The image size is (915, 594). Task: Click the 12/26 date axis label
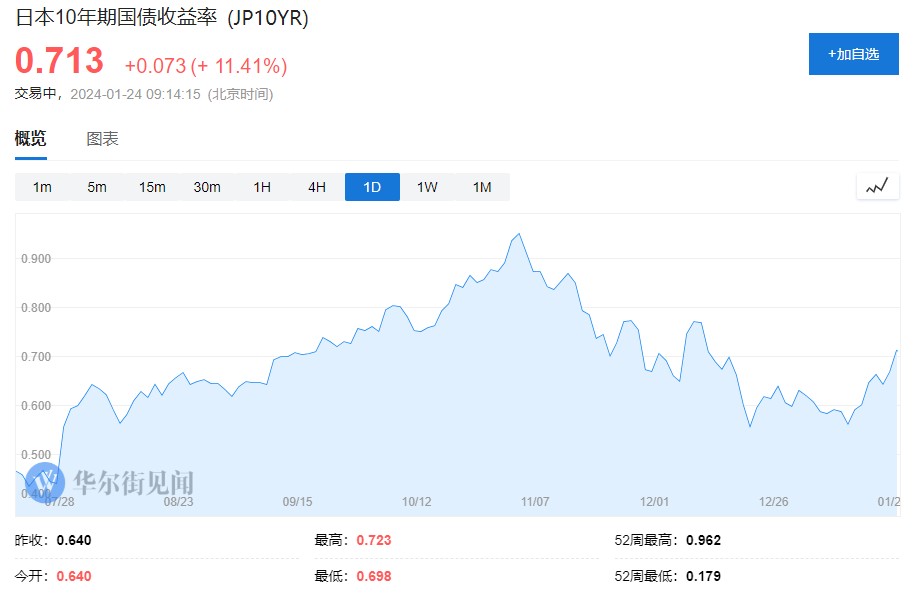[774, 502]
